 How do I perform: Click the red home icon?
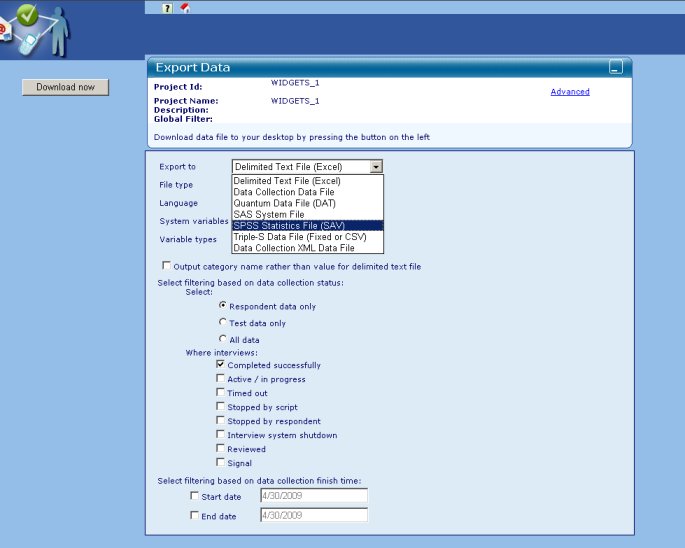coord(185,7)
